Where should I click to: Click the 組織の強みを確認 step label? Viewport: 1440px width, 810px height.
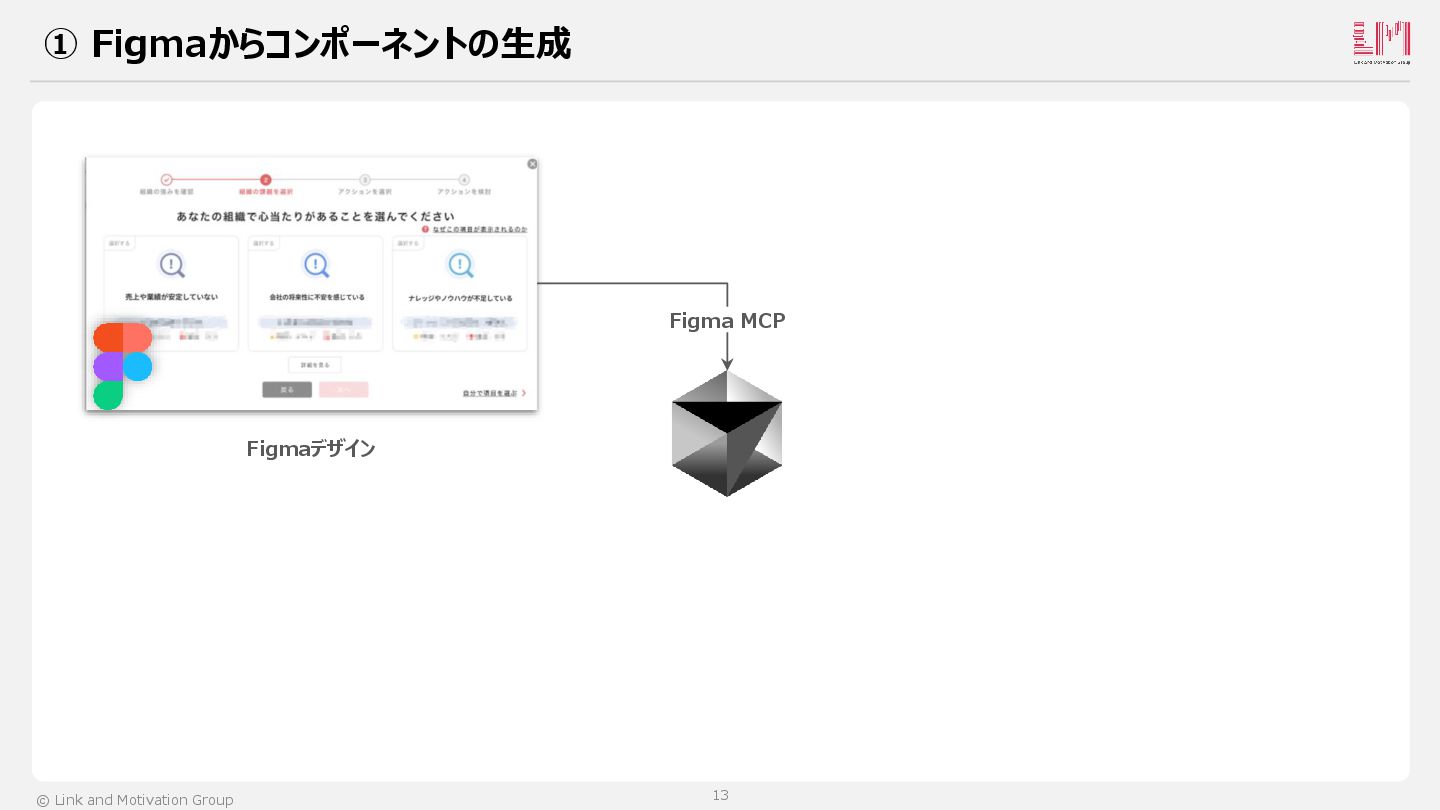(167, 192)
